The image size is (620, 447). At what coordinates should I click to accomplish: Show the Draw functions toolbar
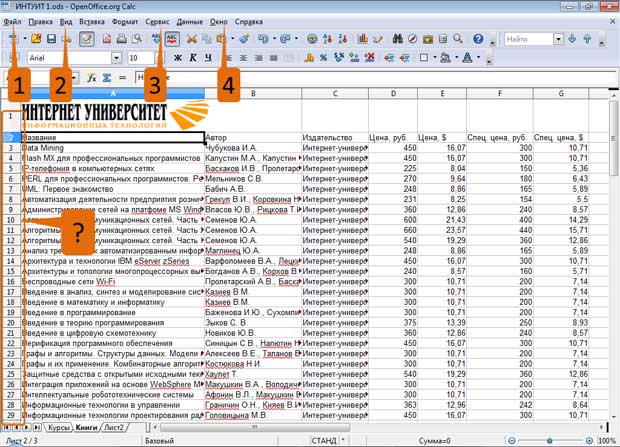378,39
